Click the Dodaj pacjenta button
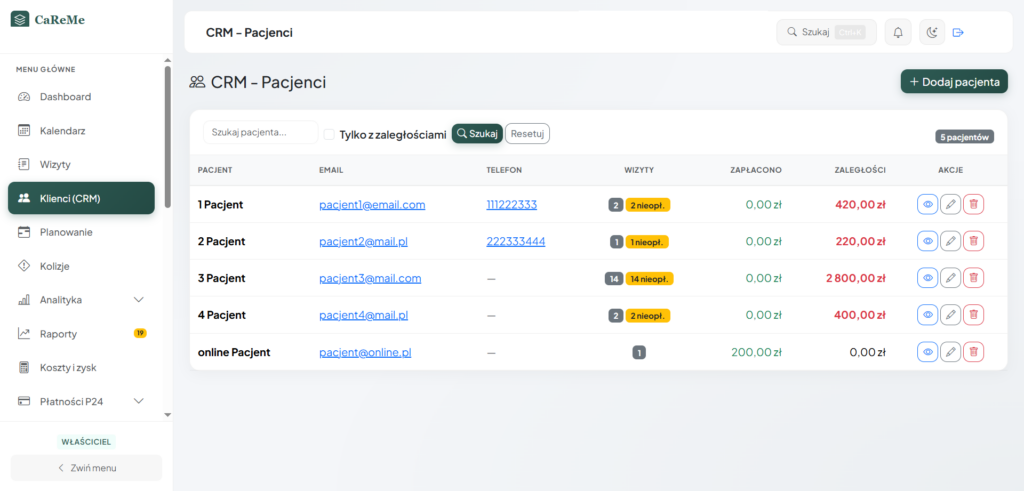Viewport: 1024px width, 491px height. (x=954, y=82)
